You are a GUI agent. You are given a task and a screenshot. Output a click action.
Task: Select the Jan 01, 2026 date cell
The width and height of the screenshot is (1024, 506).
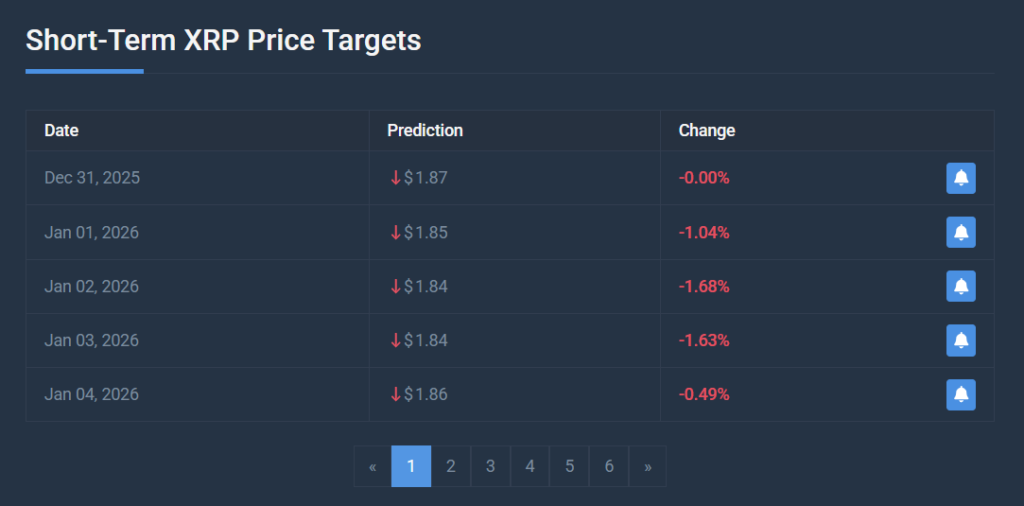pyautogui.click(x=91, y=232)
